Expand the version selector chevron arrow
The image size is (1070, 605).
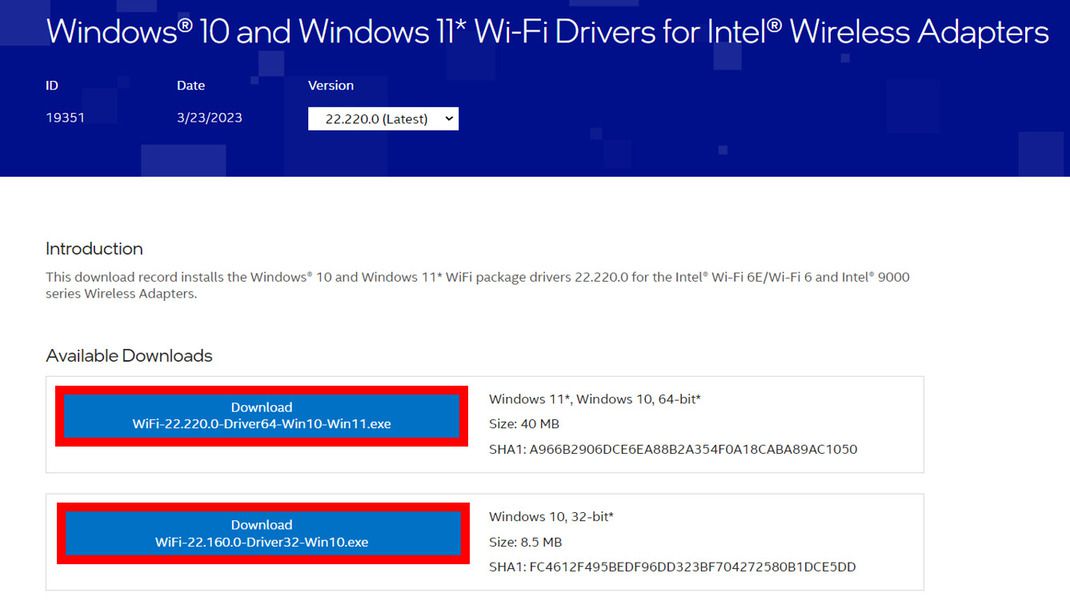click(x=447, y=118)
